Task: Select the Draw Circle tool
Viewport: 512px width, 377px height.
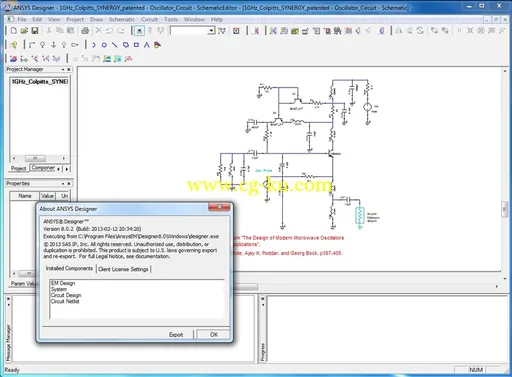Action: coord(104,45)
